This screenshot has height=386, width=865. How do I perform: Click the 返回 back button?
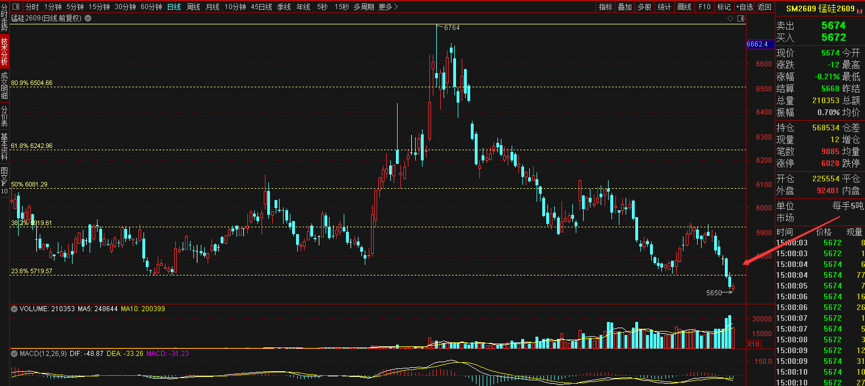click(x=764, y=7)
